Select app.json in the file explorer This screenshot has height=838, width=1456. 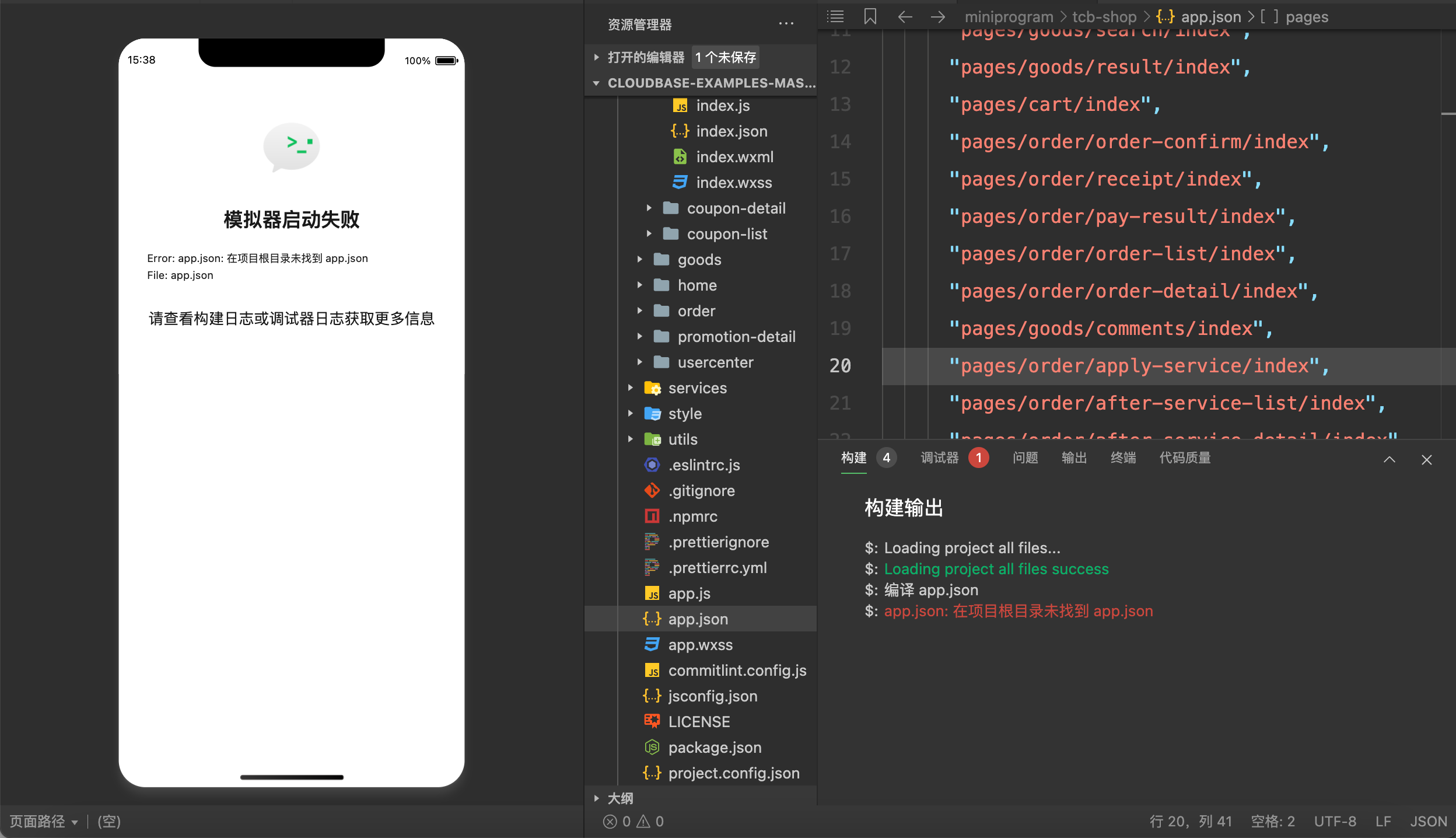[x=701, y=619]
